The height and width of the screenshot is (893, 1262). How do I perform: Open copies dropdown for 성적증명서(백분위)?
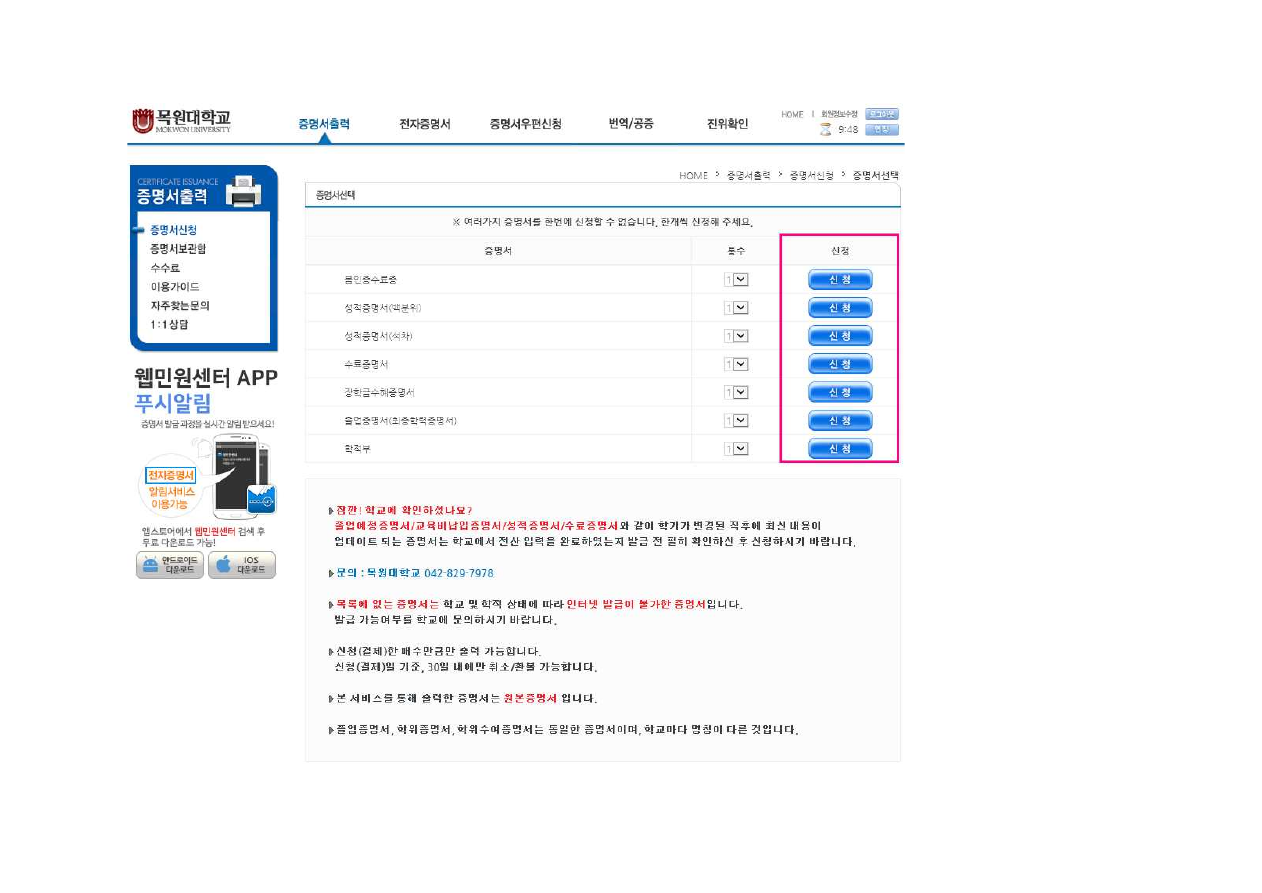[x=740, y=308]
